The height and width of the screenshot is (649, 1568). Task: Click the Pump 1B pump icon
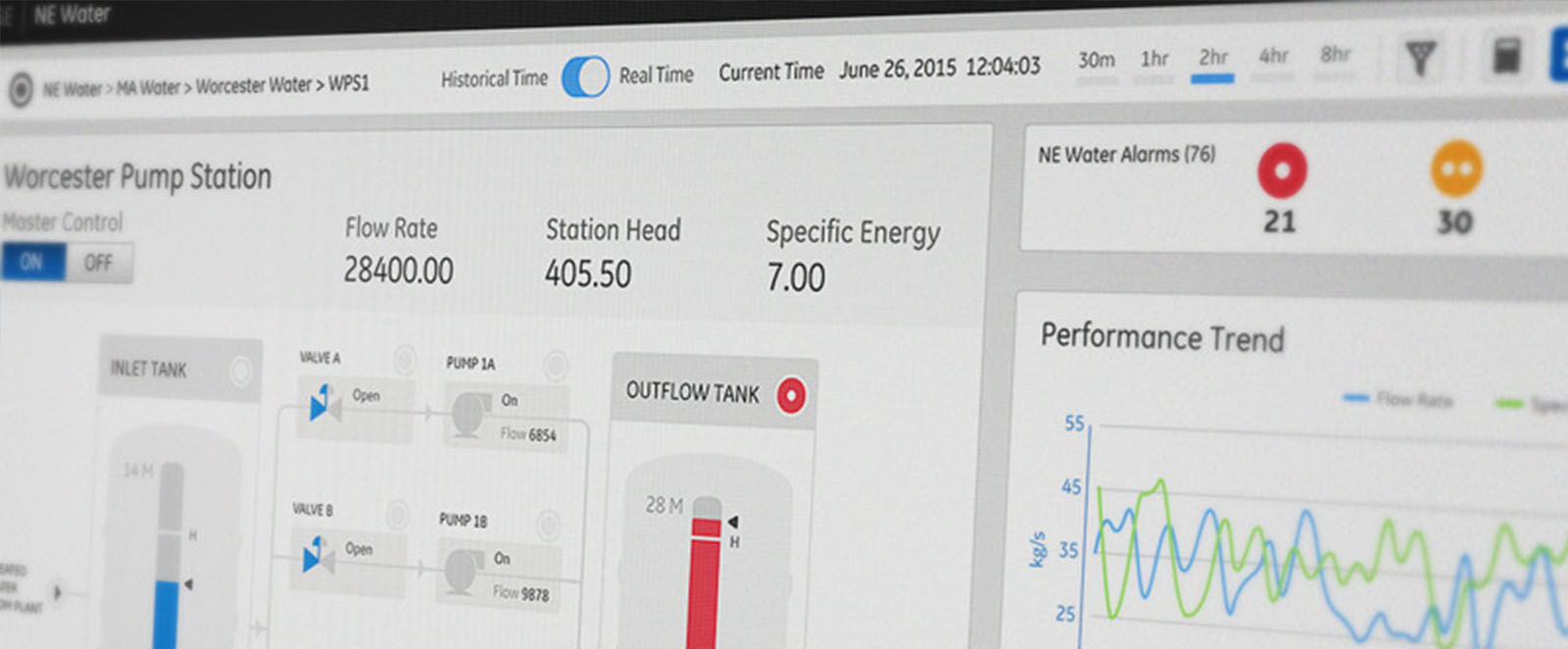tap(464, 572)
